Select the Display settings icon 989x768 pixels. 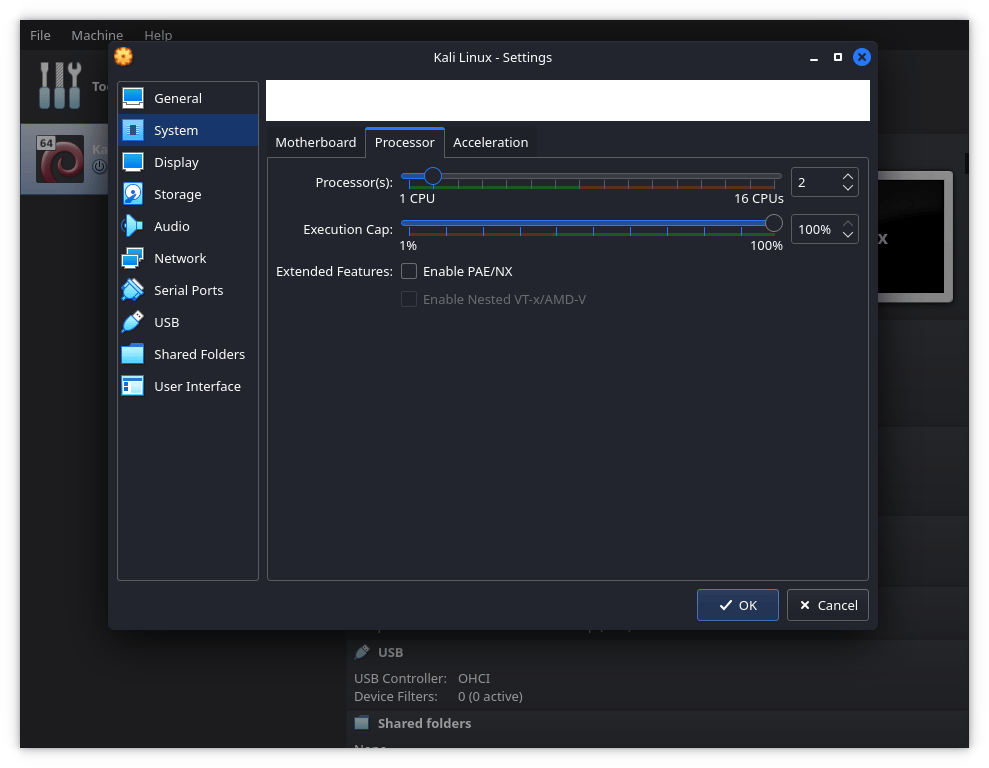pyautogui.click(x=133, y=162)
